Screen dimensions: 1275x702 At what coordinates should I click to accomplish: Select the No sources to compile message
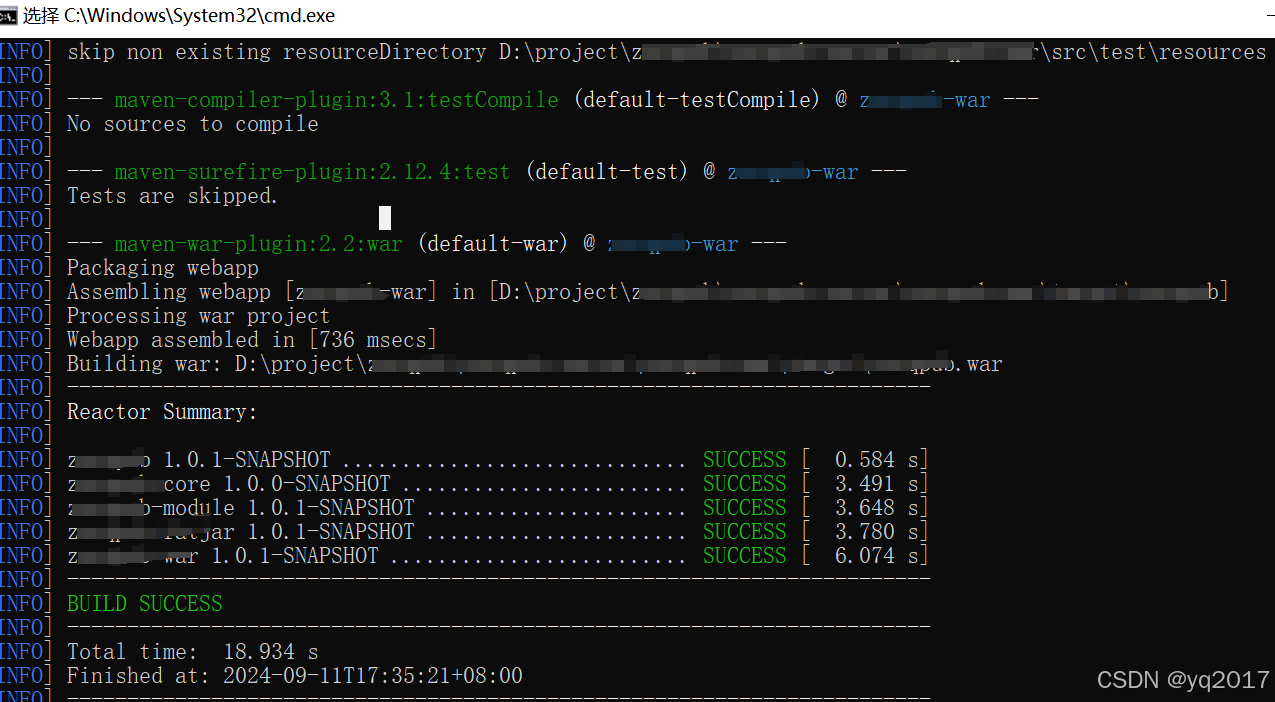(192, 123)
